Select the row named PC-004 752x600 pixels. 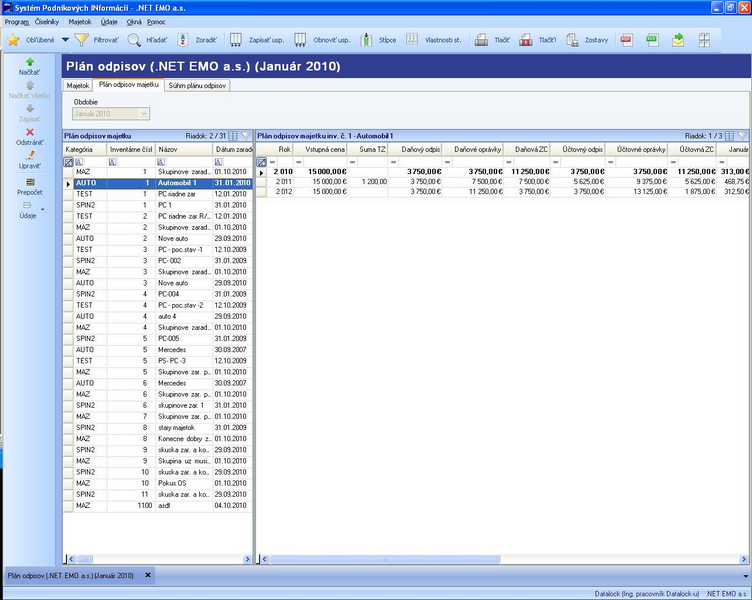(x=158, y=294)
